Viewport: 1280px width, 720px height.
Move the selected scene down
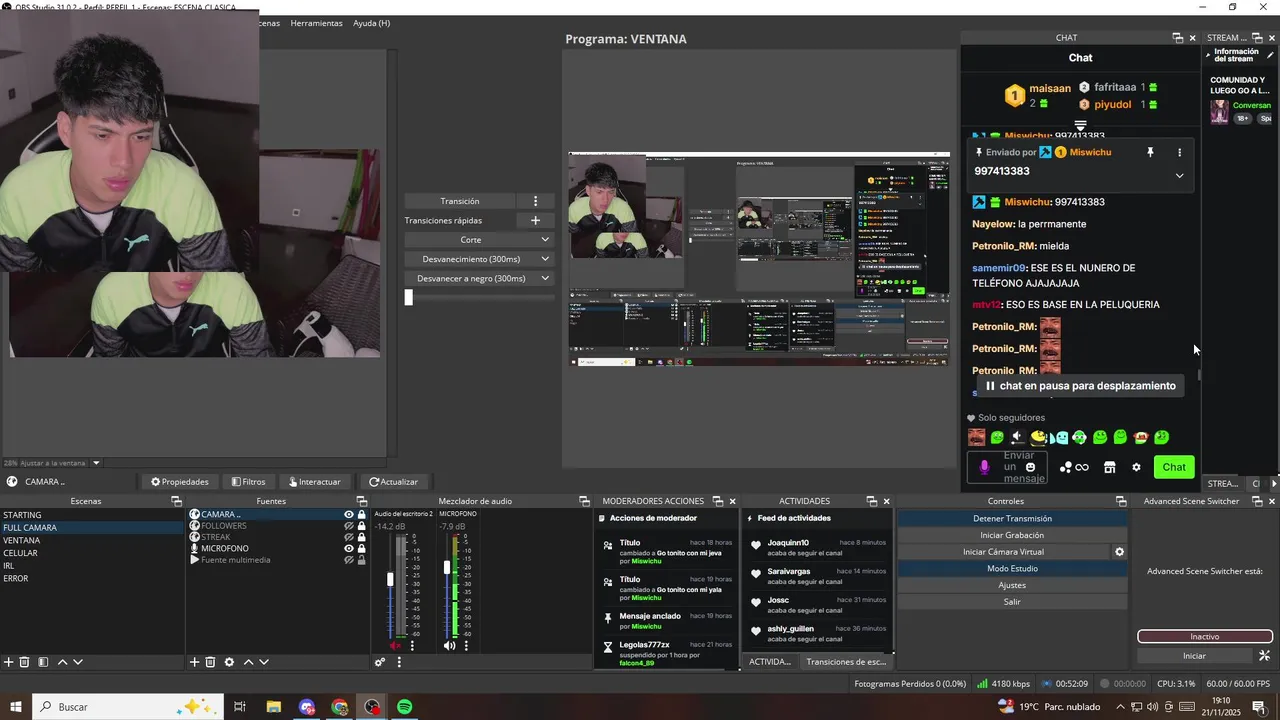pyautogui.click(x=78, y=662)
